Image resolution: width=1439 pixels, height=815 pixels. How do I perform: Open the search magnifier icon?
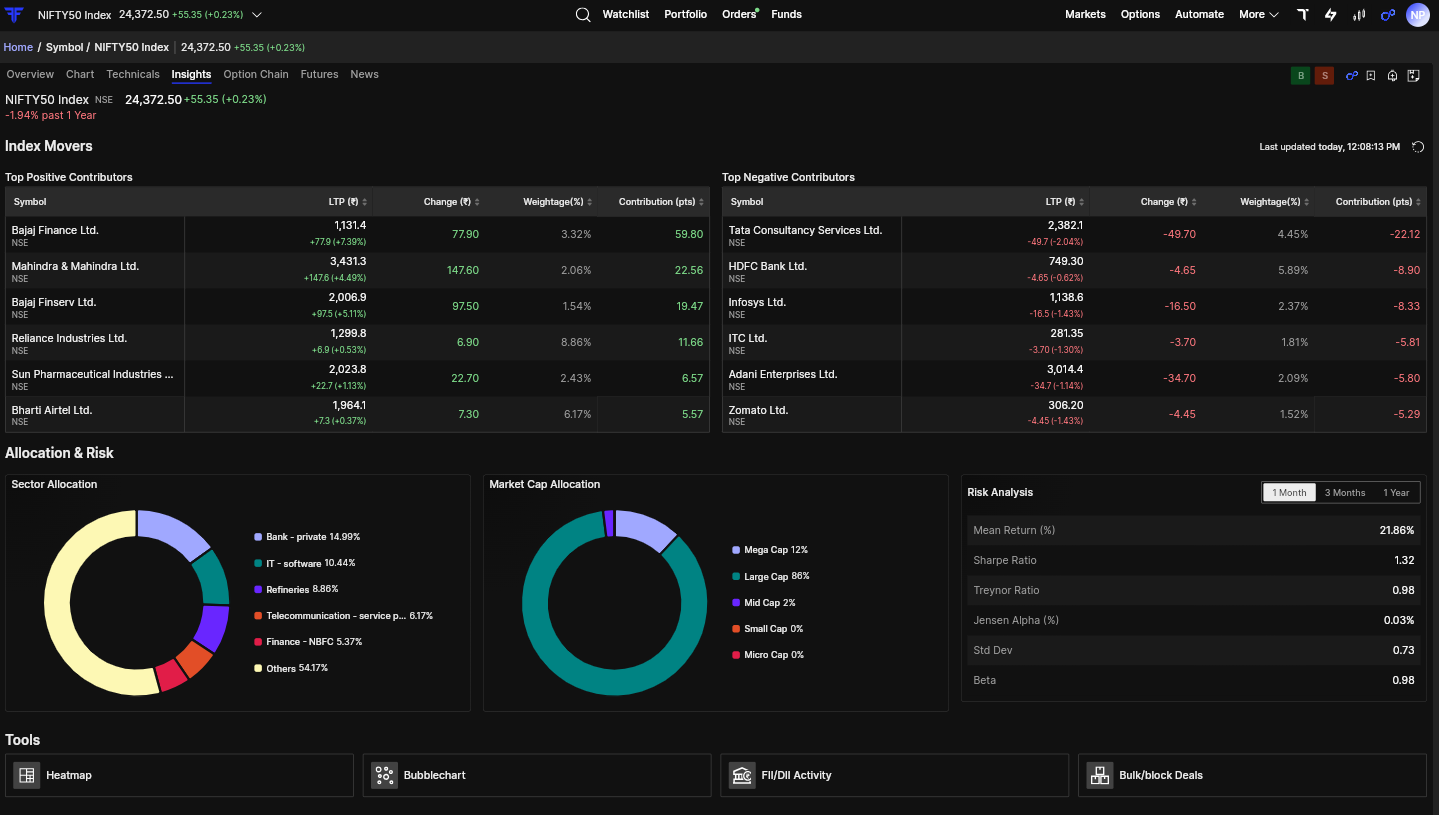click(583, 15)
